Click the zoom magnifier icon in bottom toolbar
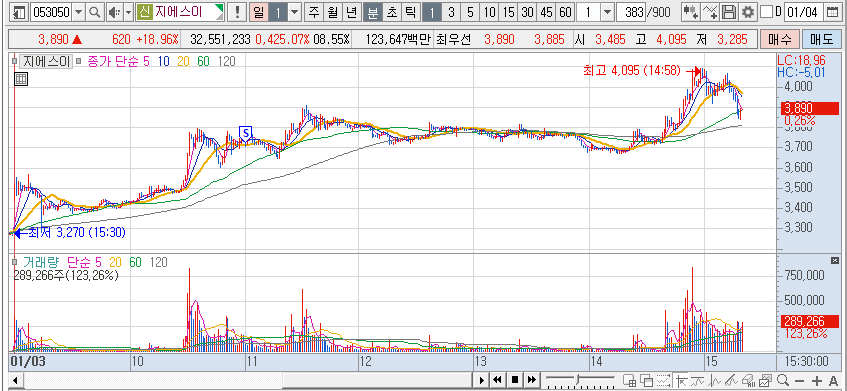Viewport: 847px width, 391px height. tap(782, 380)
